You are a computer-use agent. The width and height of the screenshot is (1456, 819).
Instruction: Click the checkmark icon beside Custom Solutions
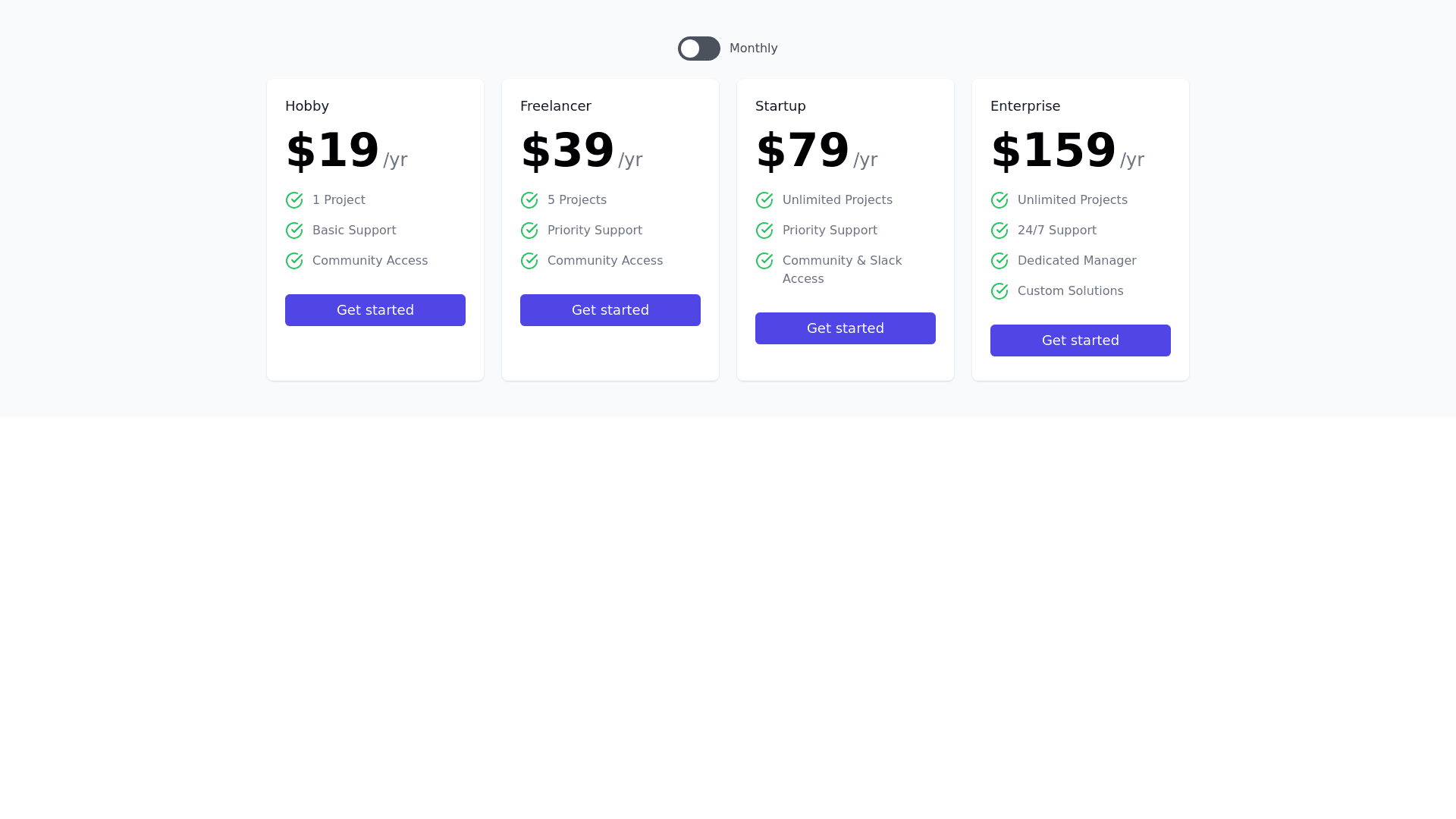(x=999, y=291)
